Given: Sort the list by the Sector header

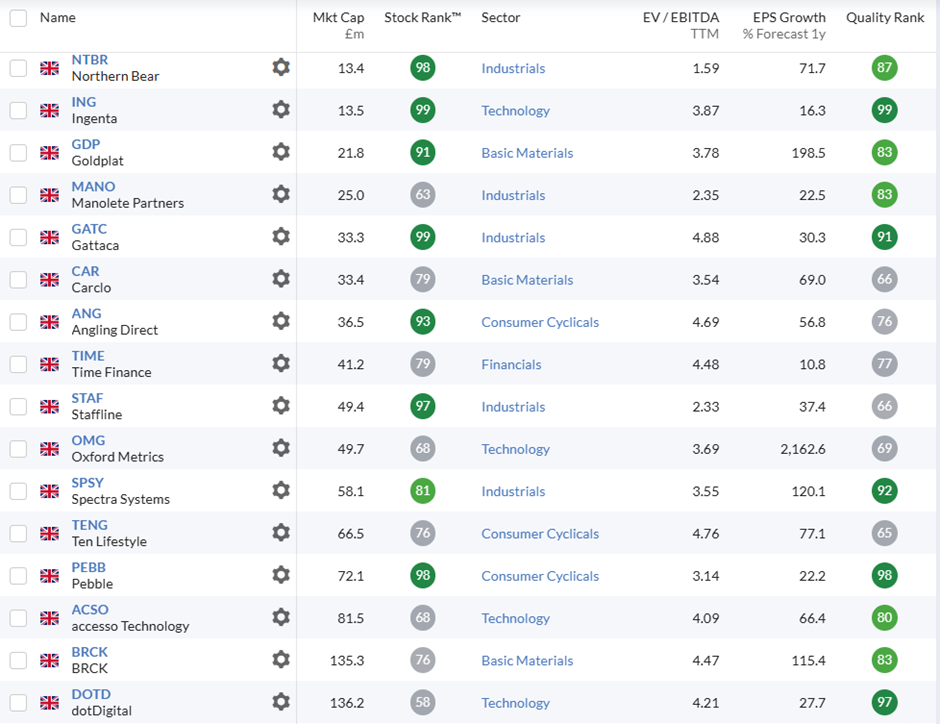Looking at the screenshot, I should coord(501,17).
